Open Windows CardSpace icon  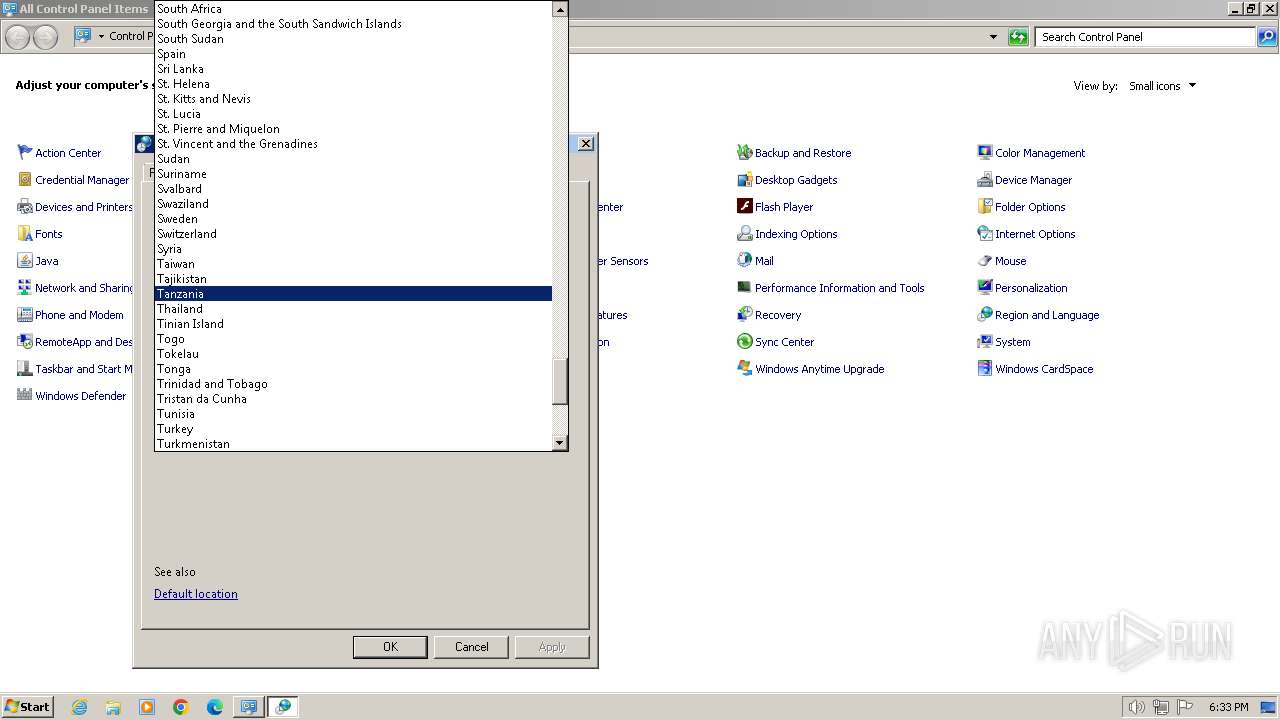[x=985, y=368]
